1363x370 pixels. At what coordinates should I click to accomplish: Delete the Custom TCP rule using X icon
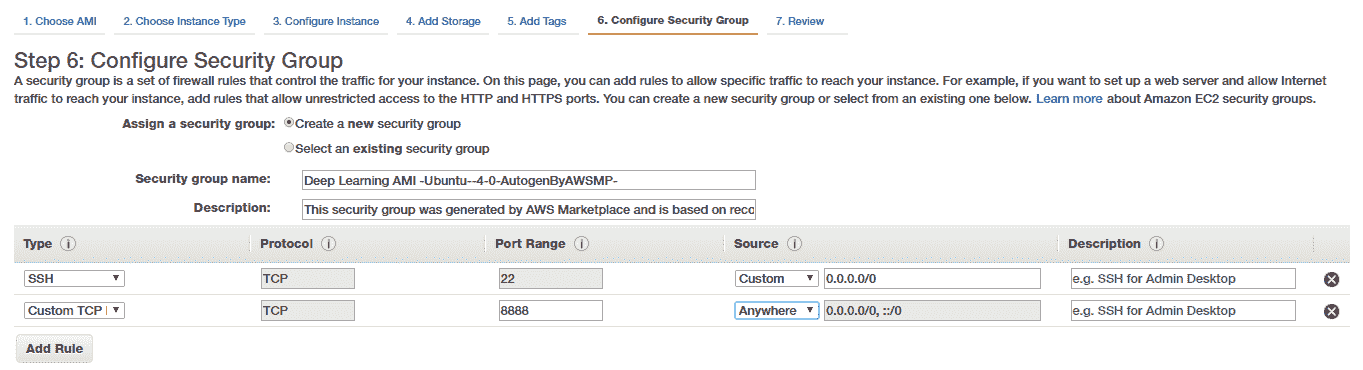[1331, 311]
